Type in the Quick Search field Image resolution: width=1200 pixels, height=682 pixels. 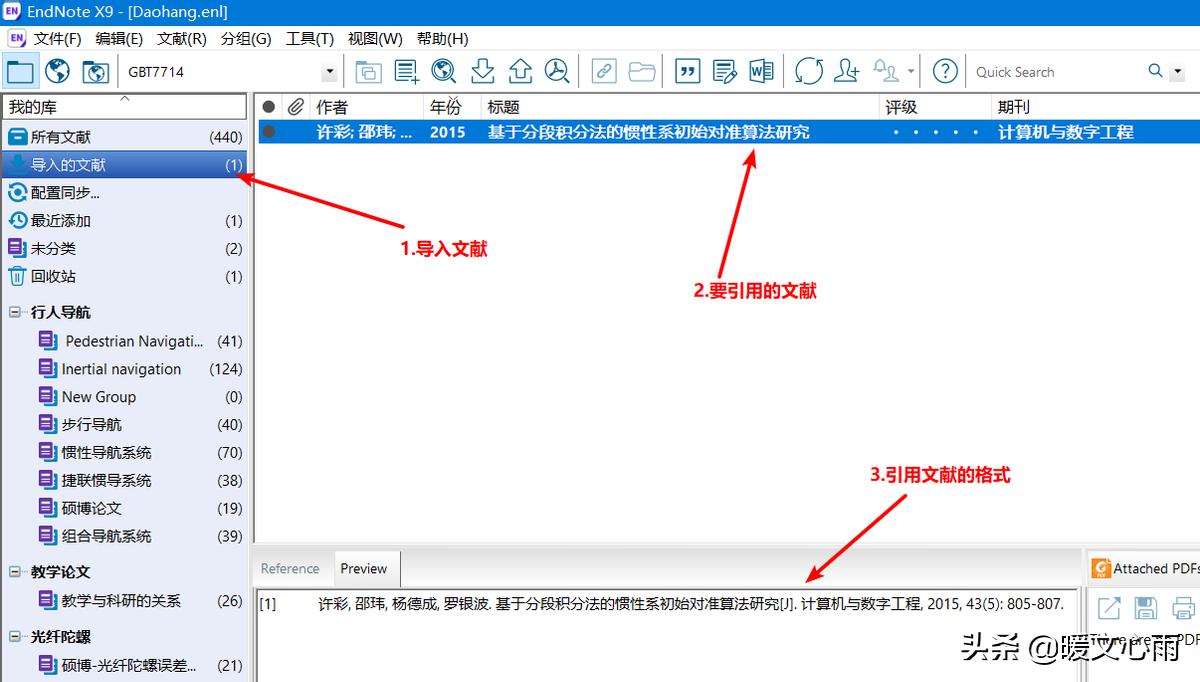[x=1050, y=71]
